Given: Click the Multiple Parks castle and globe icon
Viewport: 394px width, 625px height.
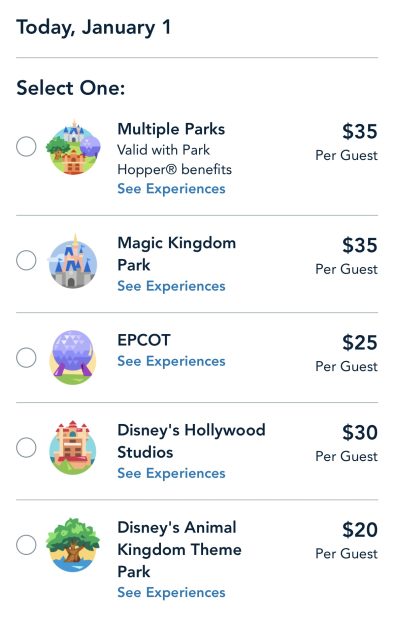Looking at the screenshot, I should pos(73,147).
